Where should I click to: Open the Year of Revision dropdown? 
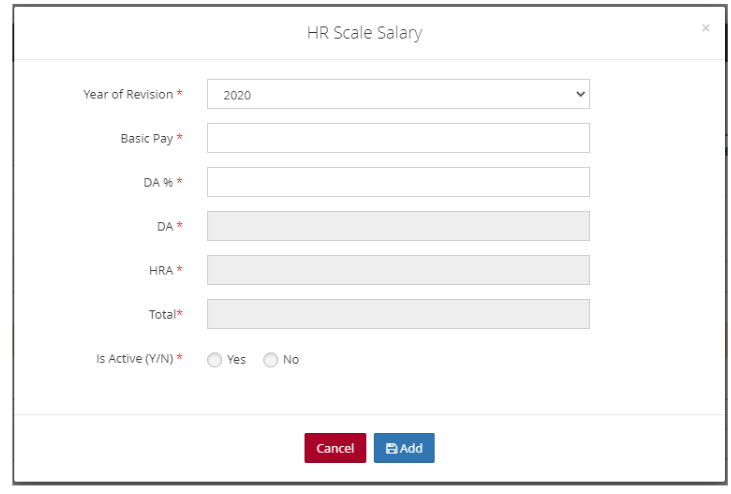tap(398, 94)
